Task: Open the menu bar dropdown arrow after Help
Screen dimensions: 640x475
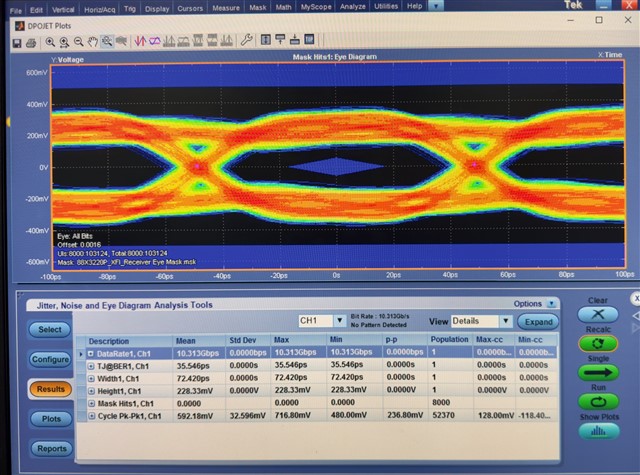Action: pyautogui.click(x=436, y=6)
